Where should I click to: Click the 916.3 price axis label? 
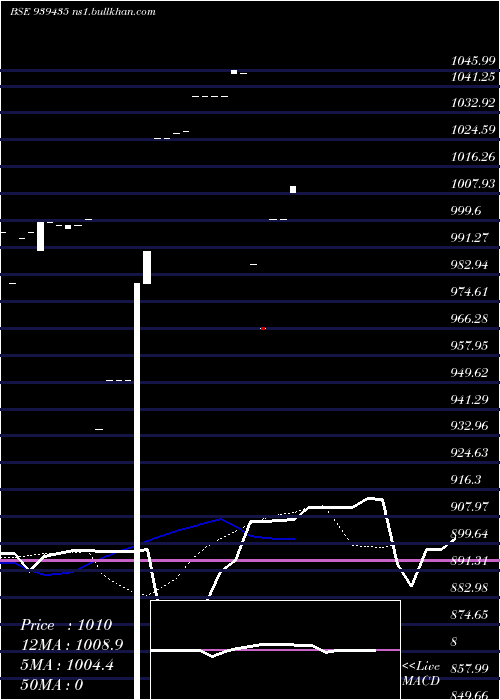click(x=466, y=480)
